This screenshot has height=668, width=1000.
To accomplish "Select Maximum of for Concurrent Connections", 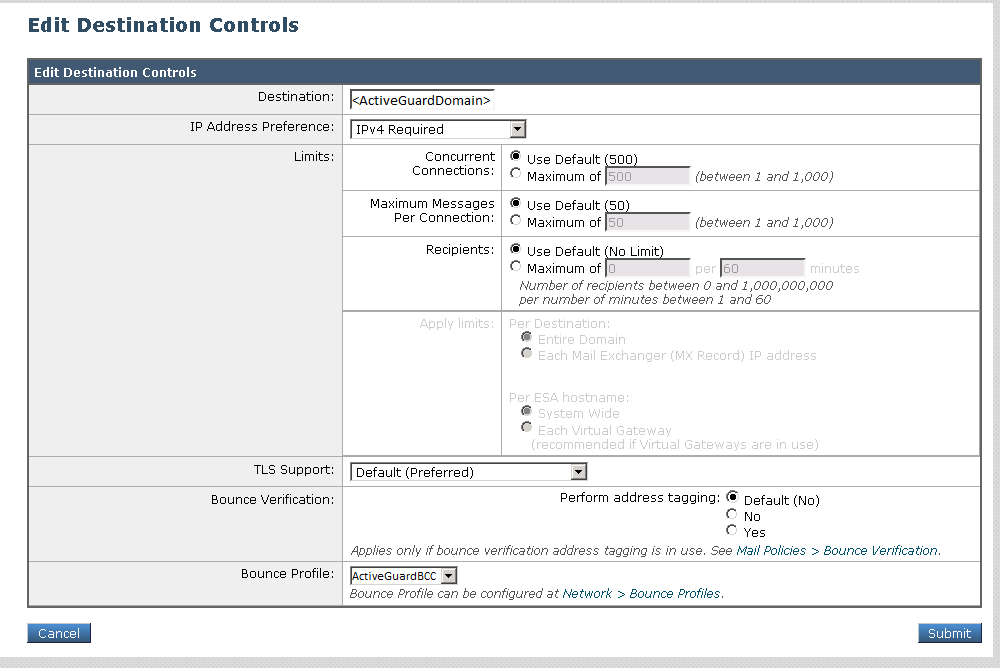I will point(515,174).
